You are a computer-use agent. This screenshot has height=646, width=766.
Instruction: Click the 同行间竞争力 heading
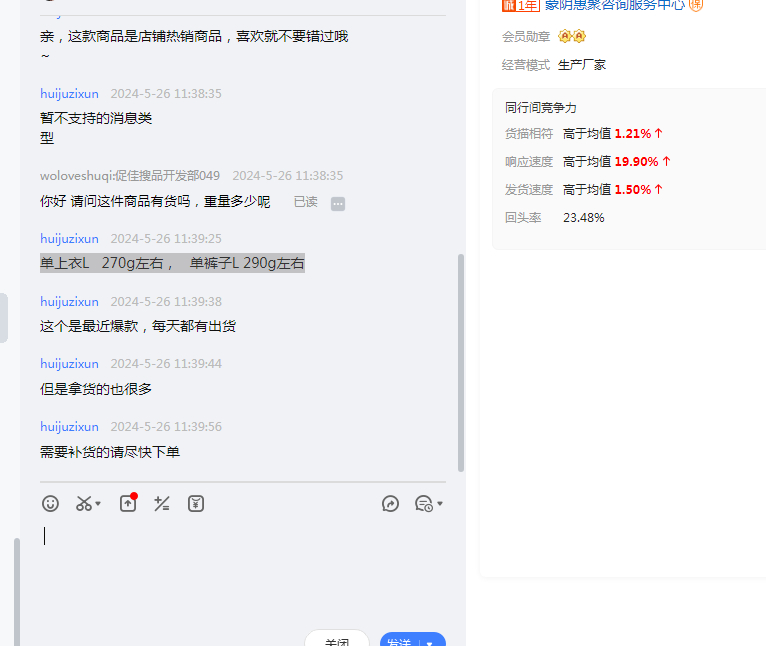pos(541,108)
